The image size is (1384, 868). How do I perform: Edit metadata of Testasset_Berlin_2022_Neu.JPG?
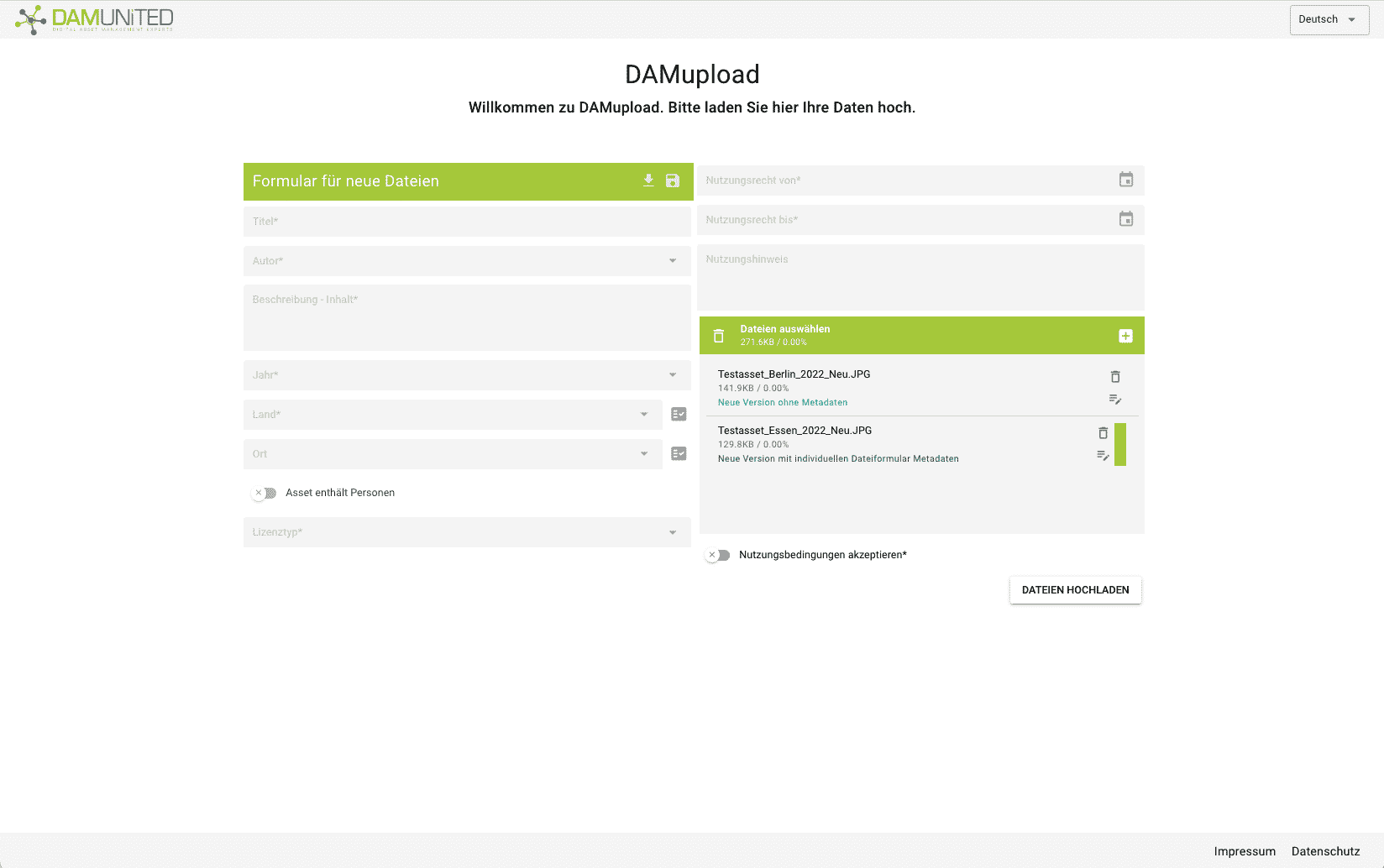(x=1115, y=400)
